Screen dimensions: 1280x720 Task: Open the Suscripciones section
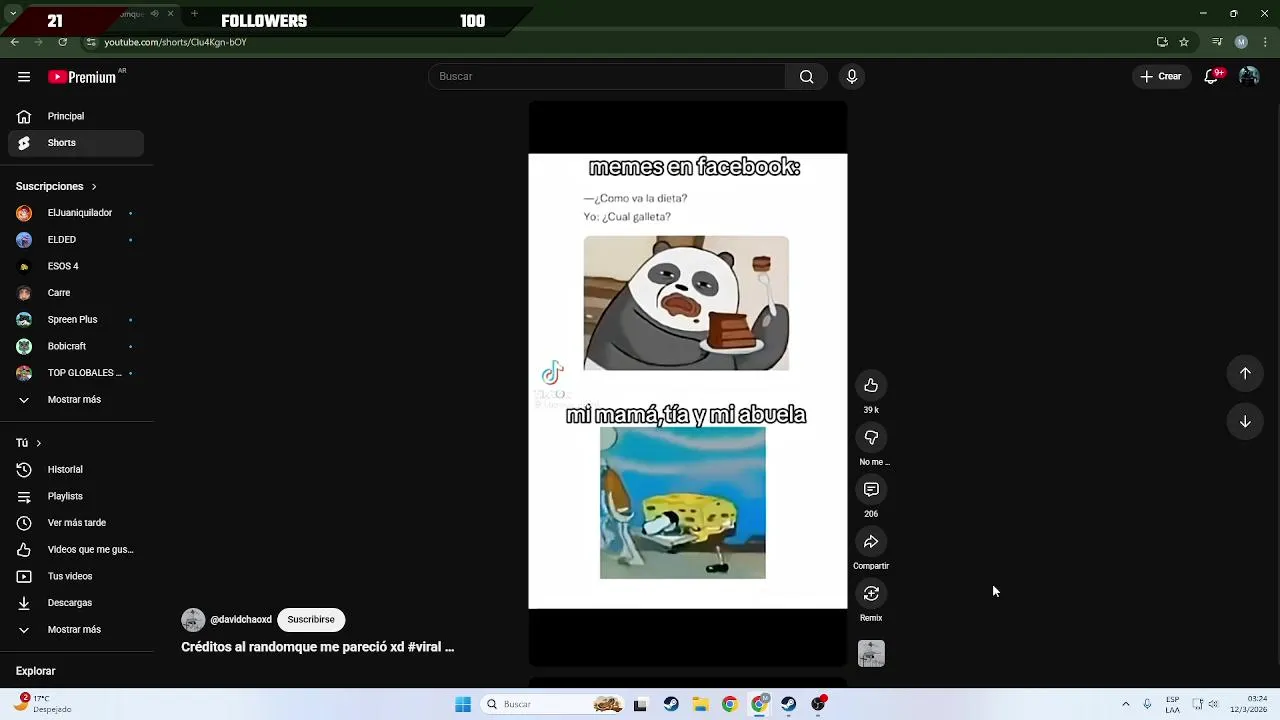[x=56, y=187]
